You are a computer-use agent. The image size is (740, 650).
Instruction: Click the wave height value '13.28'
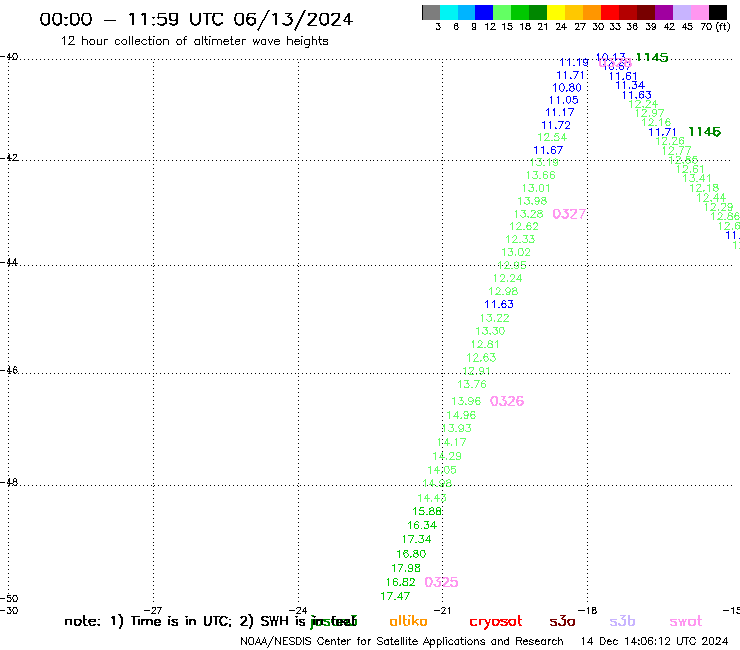click(x=529, y=214)
